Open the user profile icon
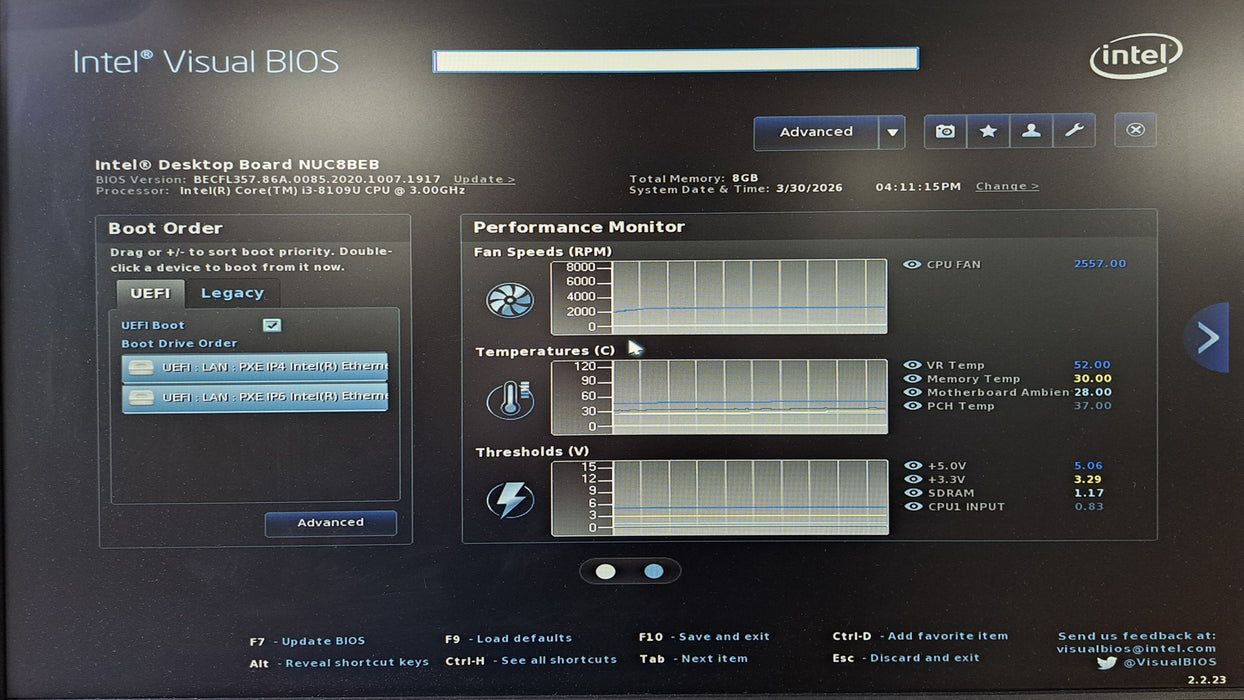This screenshot has height=700, width=1244. 1031,131
